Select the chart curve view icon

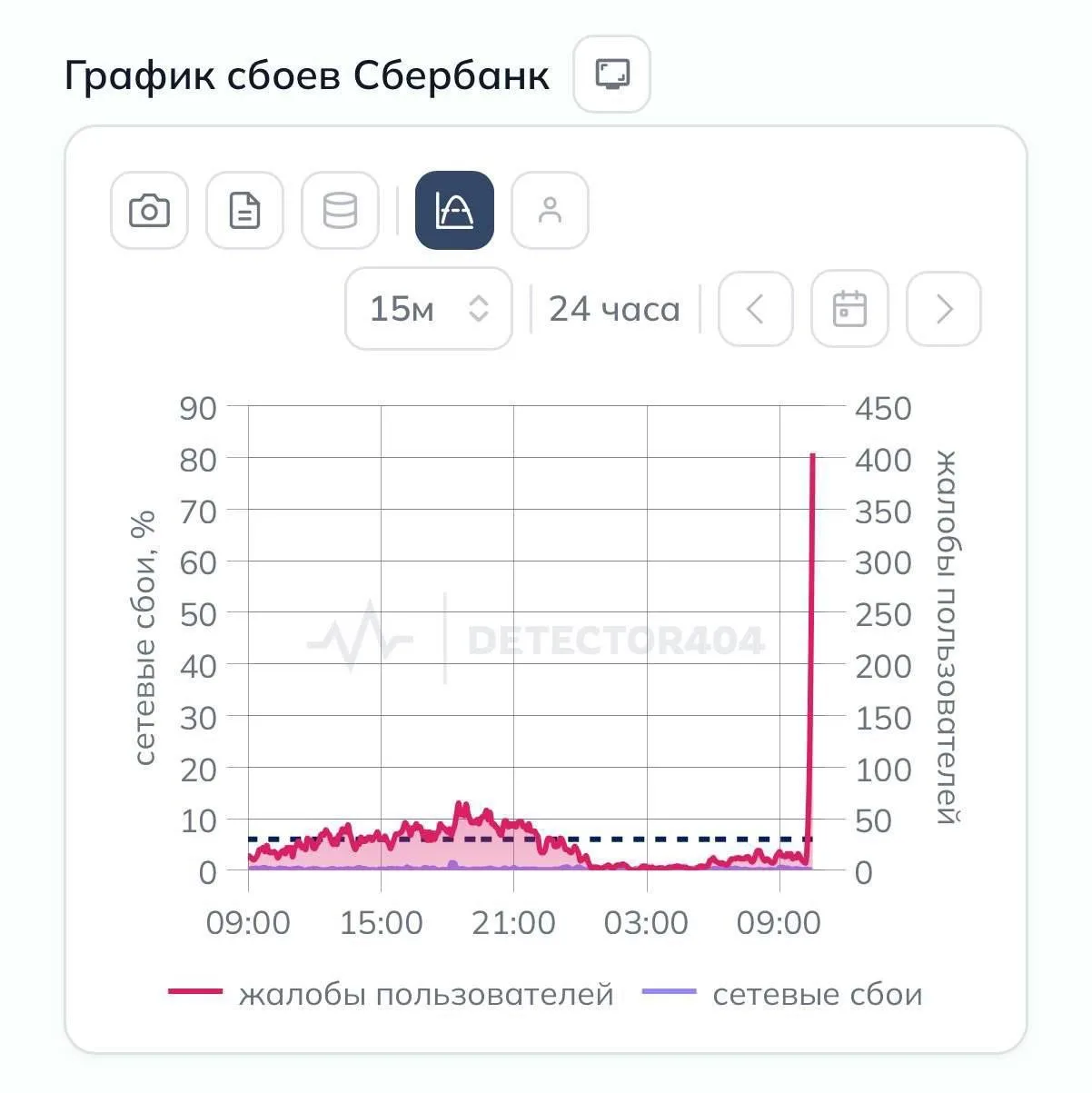click(454, 211)
